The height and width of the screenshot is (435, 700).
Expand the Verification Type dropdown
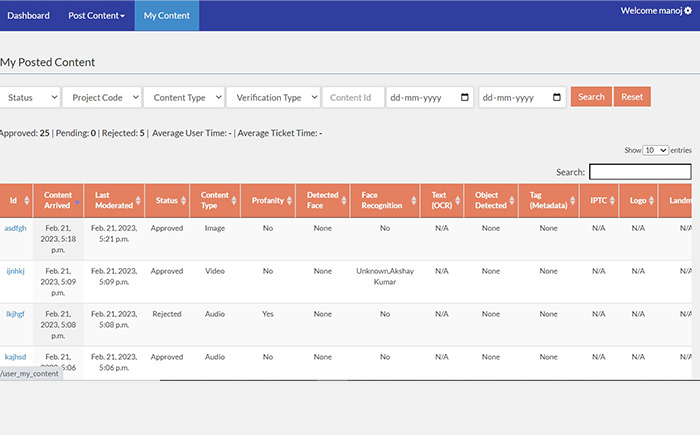point(273,97)
